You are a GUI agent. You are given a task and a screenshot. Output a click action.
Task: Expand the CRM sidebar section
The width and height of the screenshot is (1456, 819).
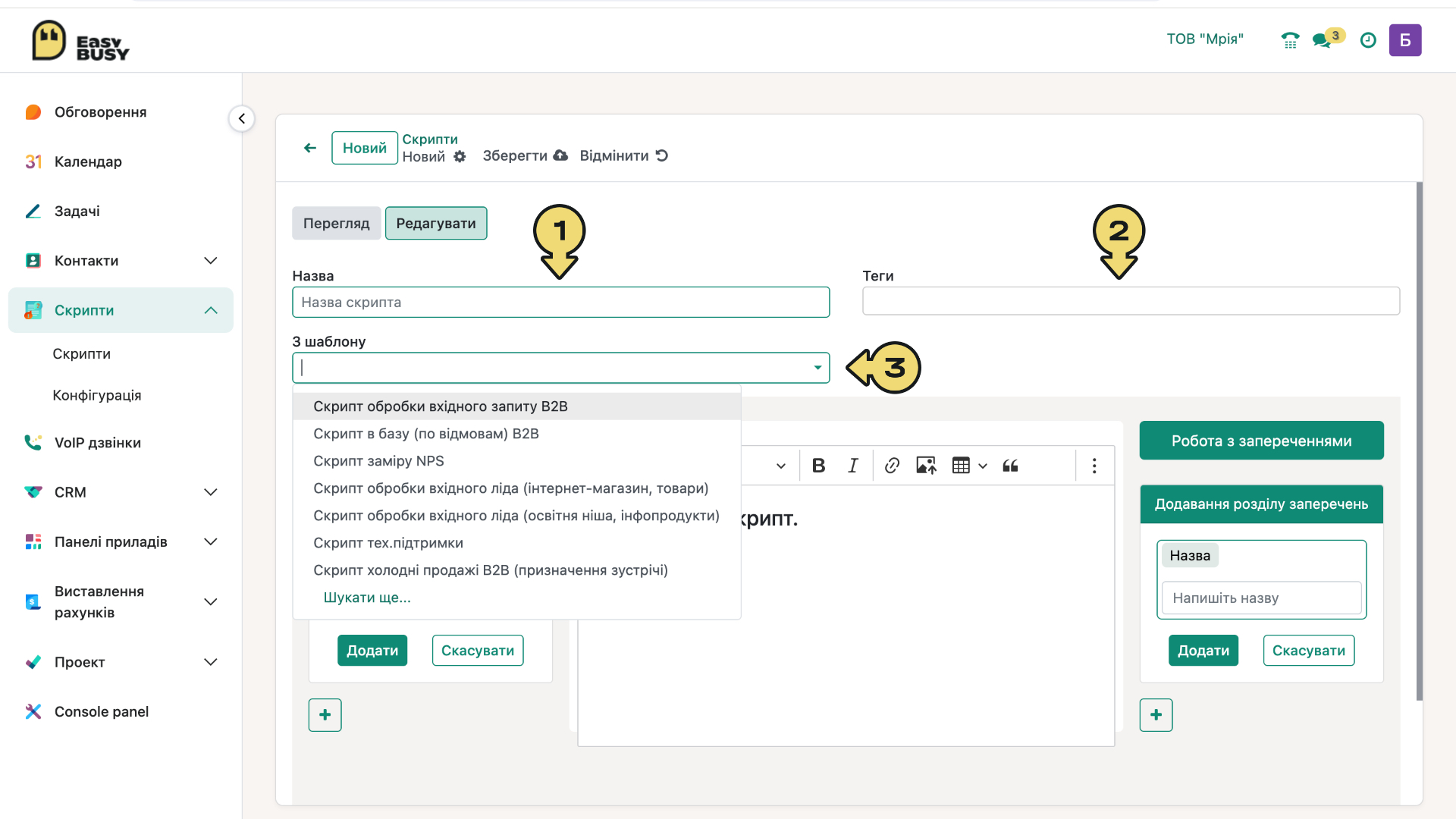[x=211, y=492]
